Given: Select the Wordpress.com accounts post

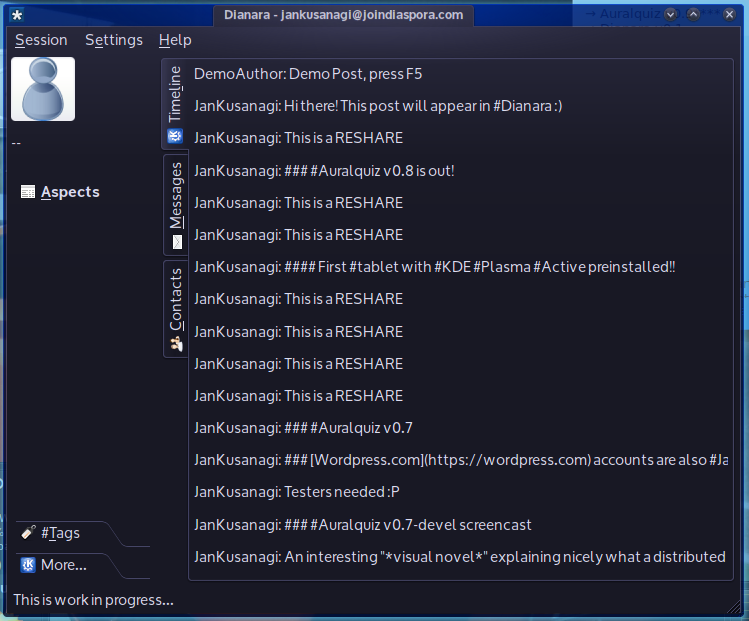Looking at the screenshot, I should [x=461, y=460].
